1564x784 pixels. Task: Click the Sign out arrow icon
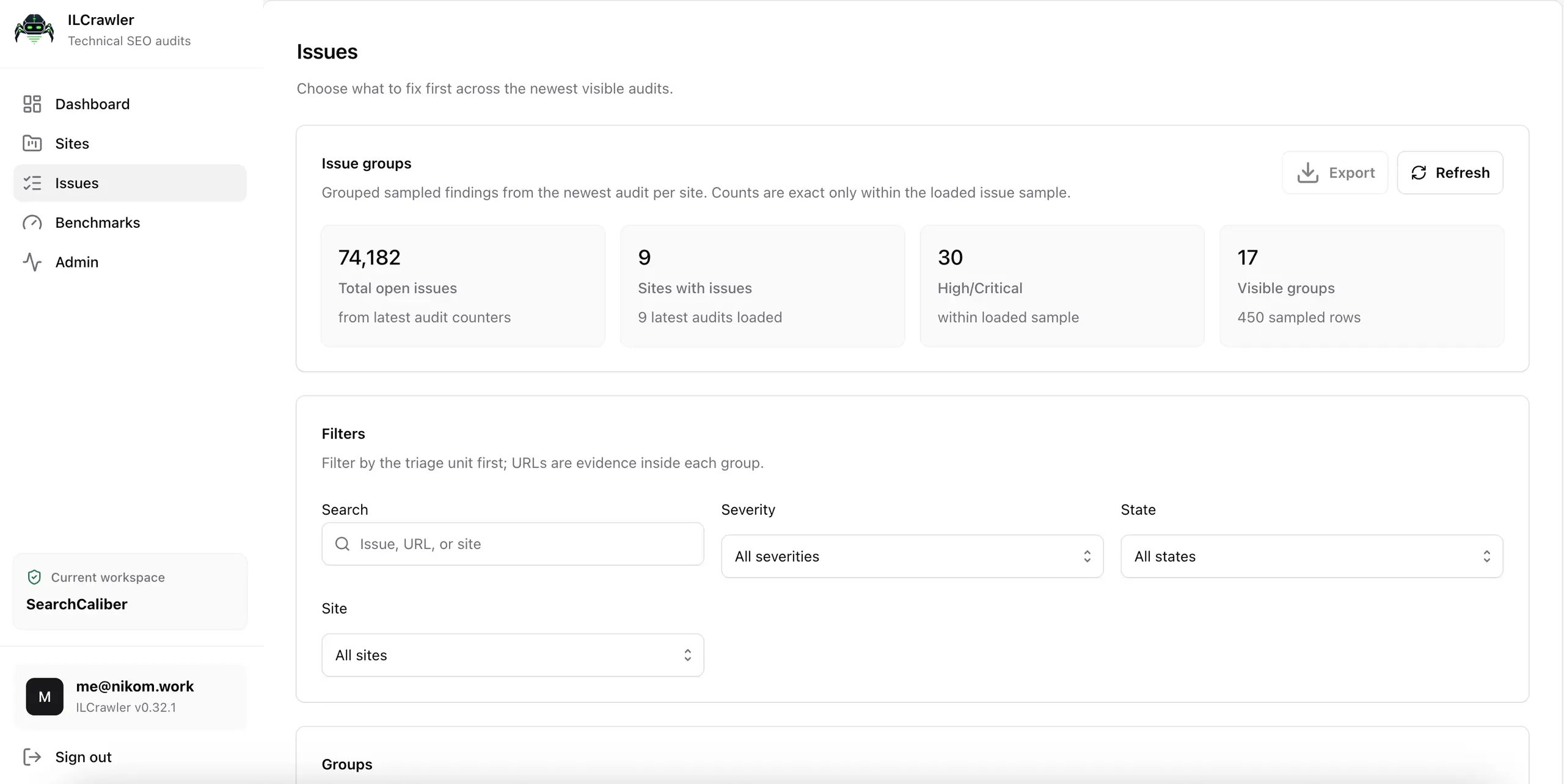32,757
